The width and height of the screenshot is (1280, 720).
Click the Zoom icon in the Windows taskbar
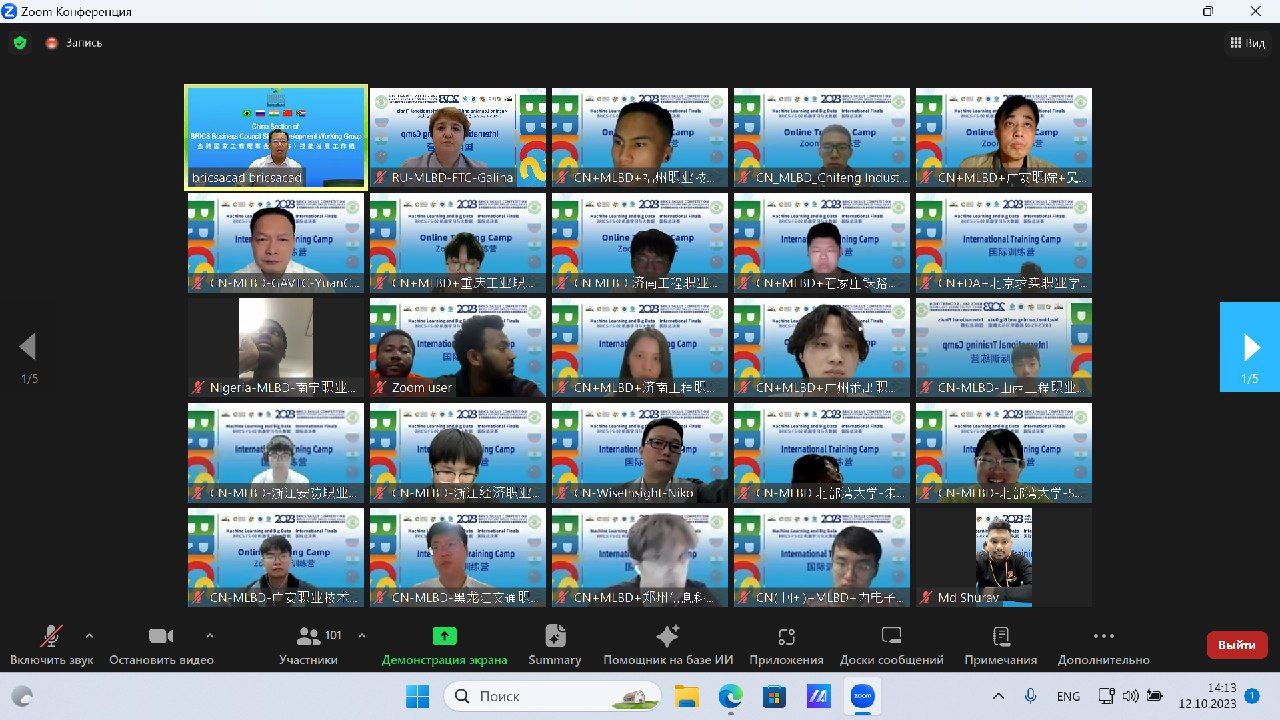[x=862, y=696]
